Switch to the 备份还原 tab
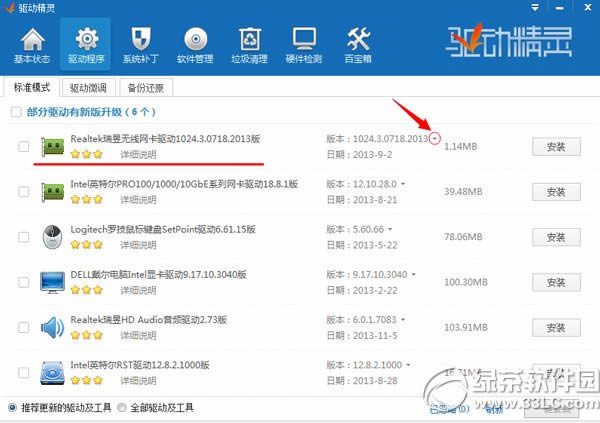Viewport: 600px width, 423px height. (146, 88)
